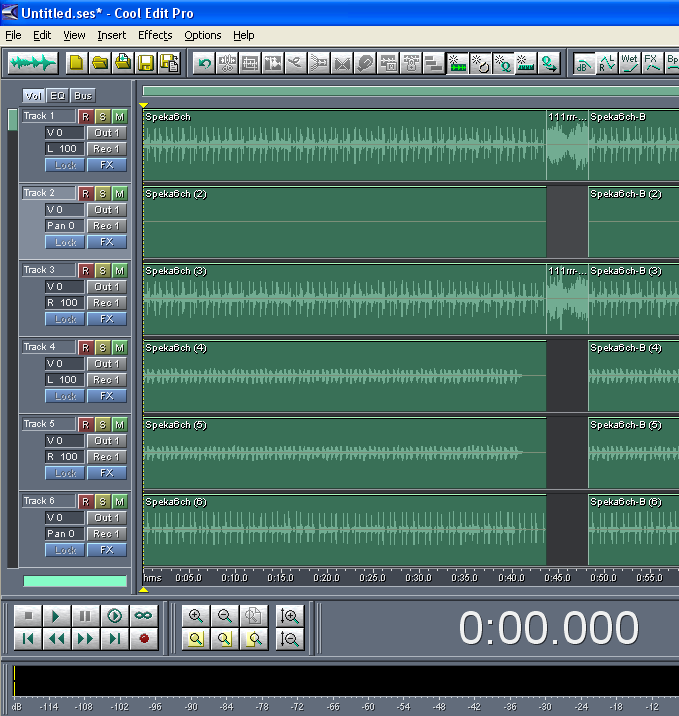This screenshot has width=679, height=716.
Task: Open Rec 1 input selector for Track 6
Action: [107, 534]
